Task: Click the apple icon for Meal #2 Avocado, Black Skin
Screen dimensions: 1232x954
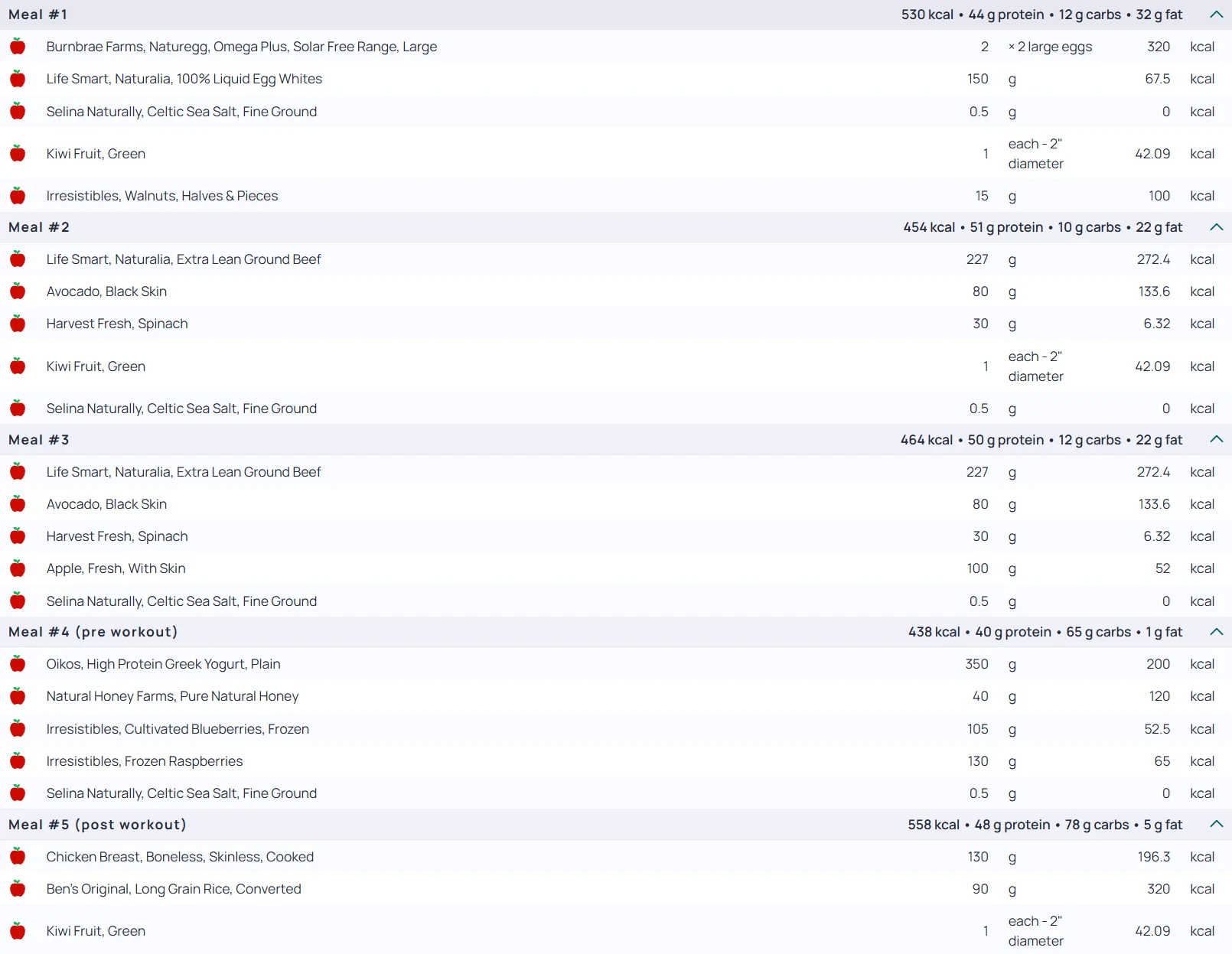Action: 18,291
